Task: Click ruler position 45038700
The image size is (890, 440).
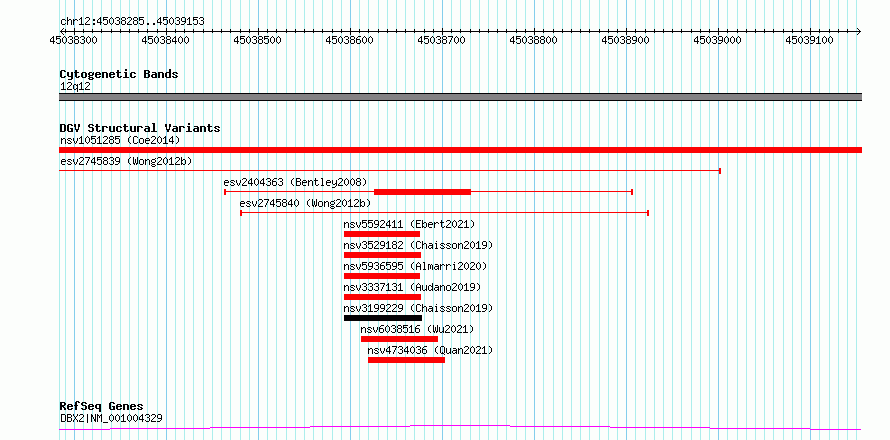Action: coord(442,40)
